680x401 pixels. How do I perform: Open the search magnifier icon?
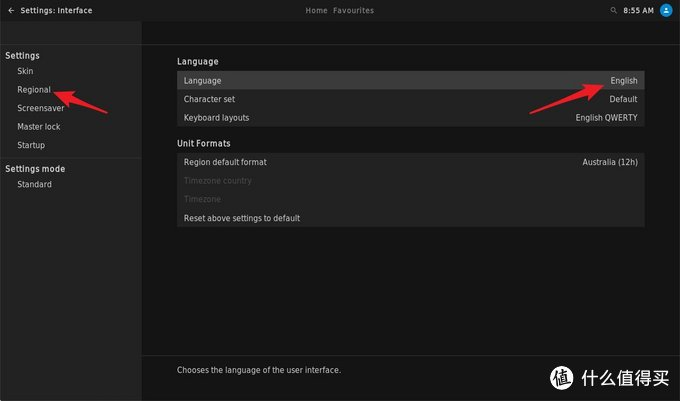(614, 10)
